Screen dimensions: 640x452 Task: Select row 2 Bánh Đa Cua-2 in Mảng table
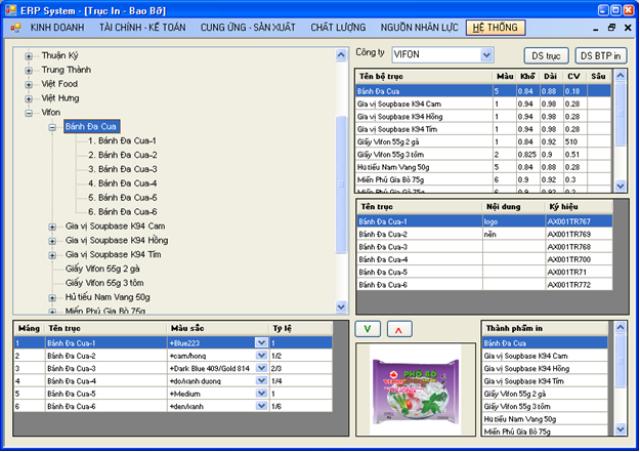[x=173, y=356]
